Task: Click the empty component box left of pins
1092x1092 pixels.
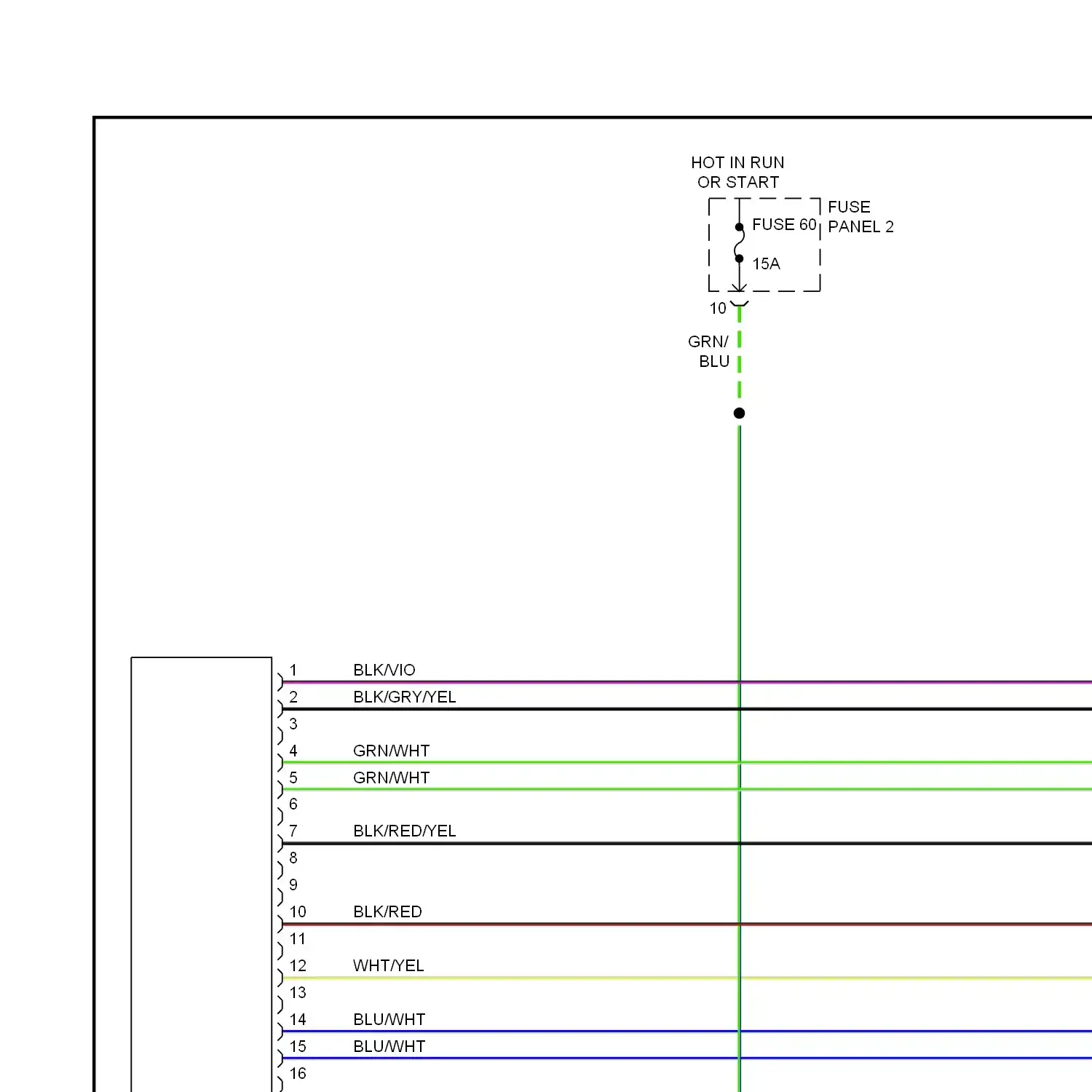Action: (202, 874)
